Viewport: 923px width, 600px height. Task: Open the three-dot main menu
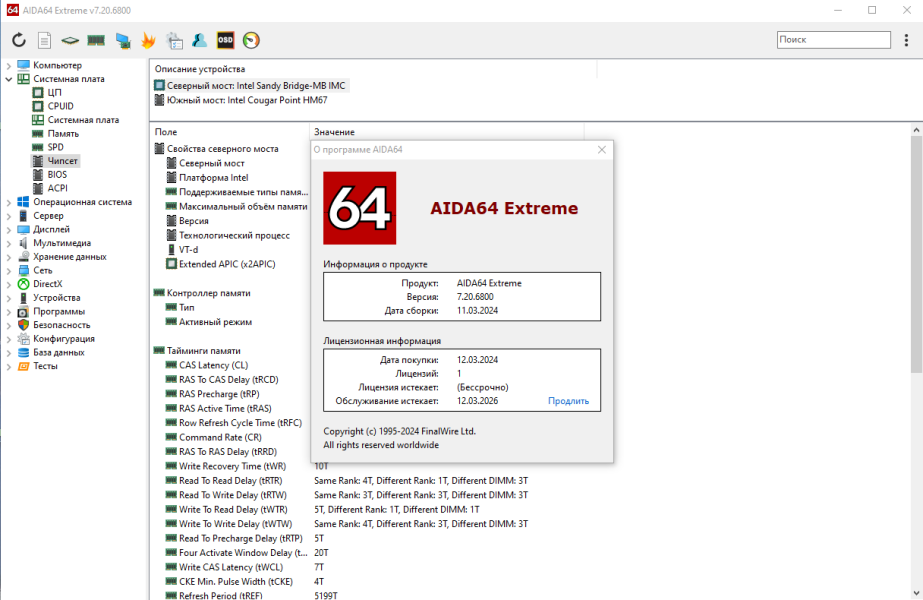[906, 40]
